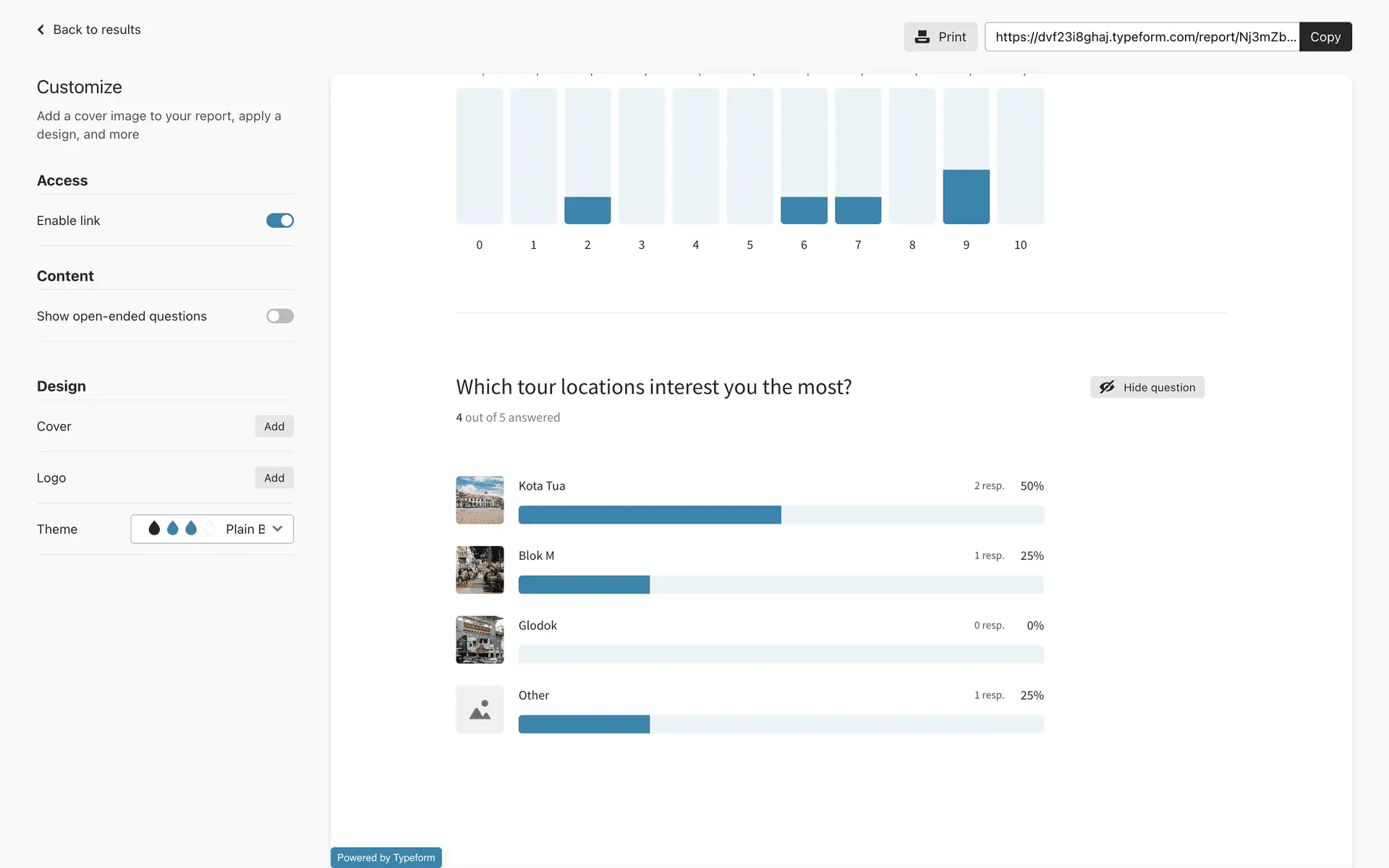Disable the Enable link toggle
The width and height of the screenshot is (1389, 868).
280,221
